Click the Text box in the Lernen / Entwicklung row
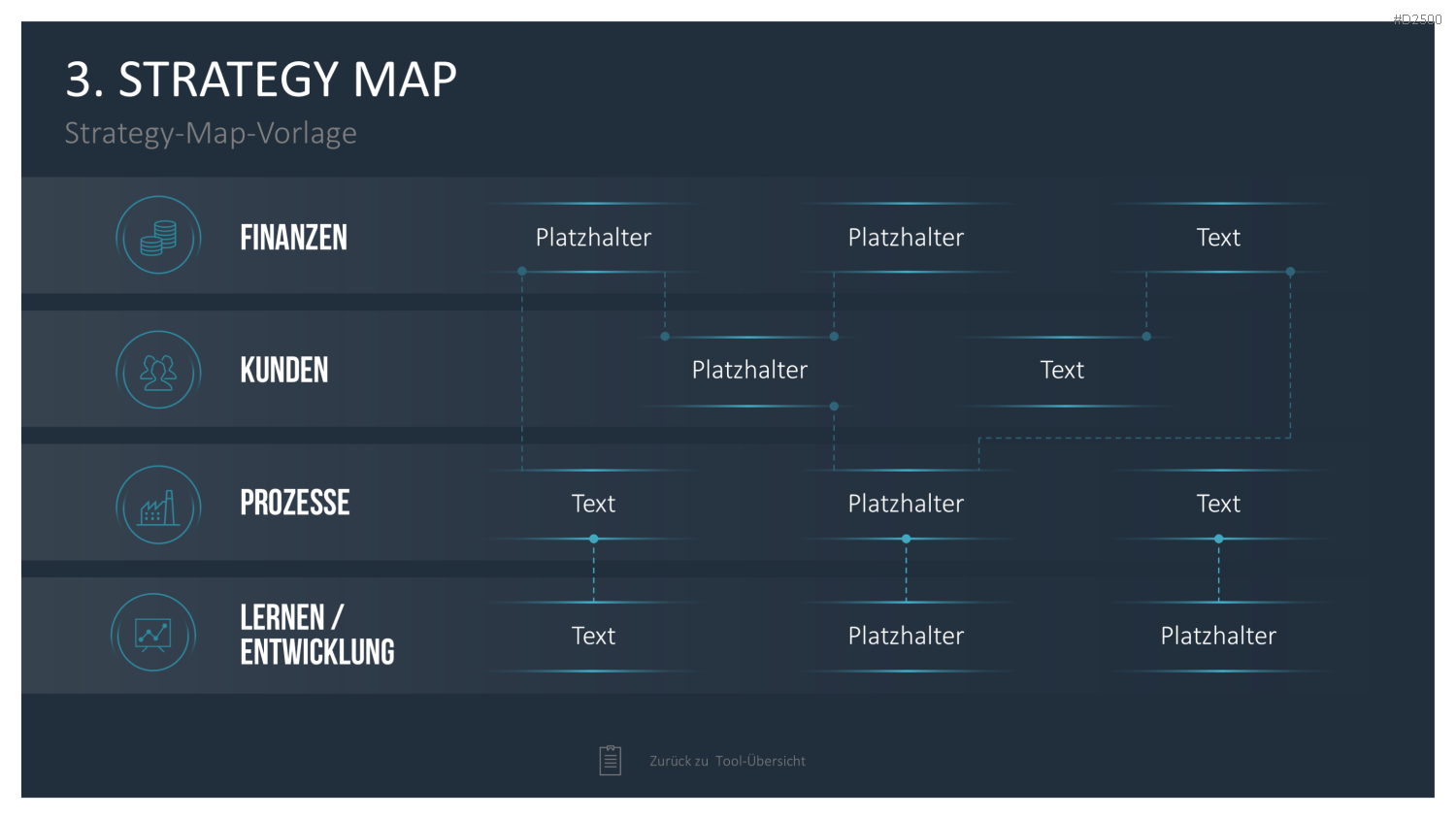 (x=593, y=637)
